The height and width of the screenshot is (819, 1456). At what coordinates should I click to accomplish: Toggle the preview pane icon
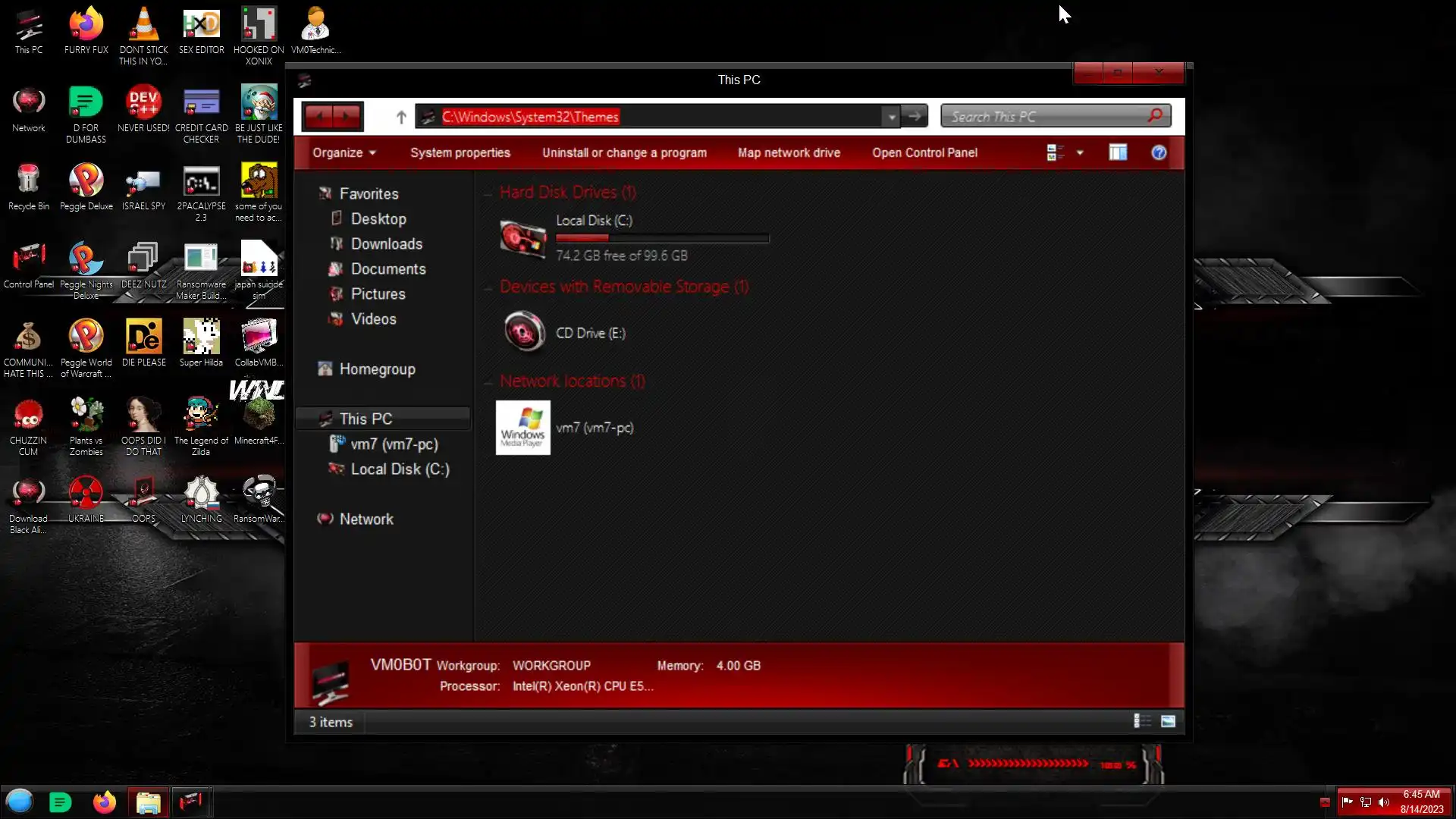click(1118, 152)
